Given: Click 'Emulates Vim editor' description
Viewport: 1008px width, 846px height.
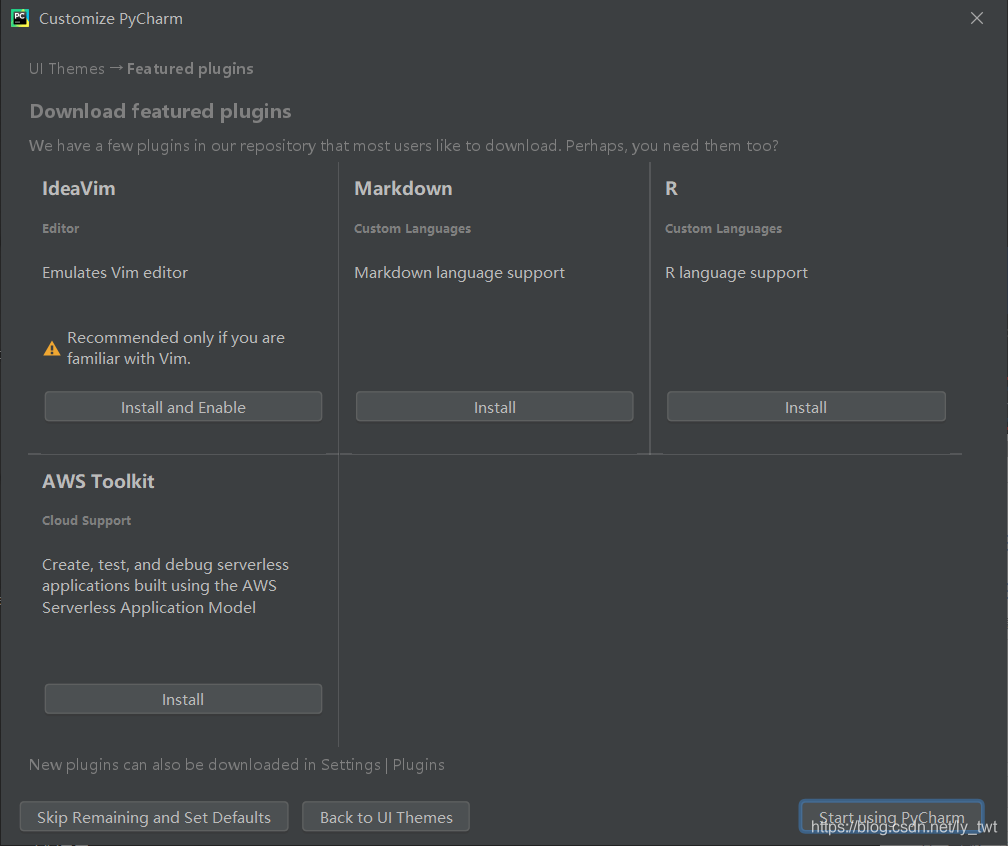Looking at the screenshot, I should click(115, 273).
